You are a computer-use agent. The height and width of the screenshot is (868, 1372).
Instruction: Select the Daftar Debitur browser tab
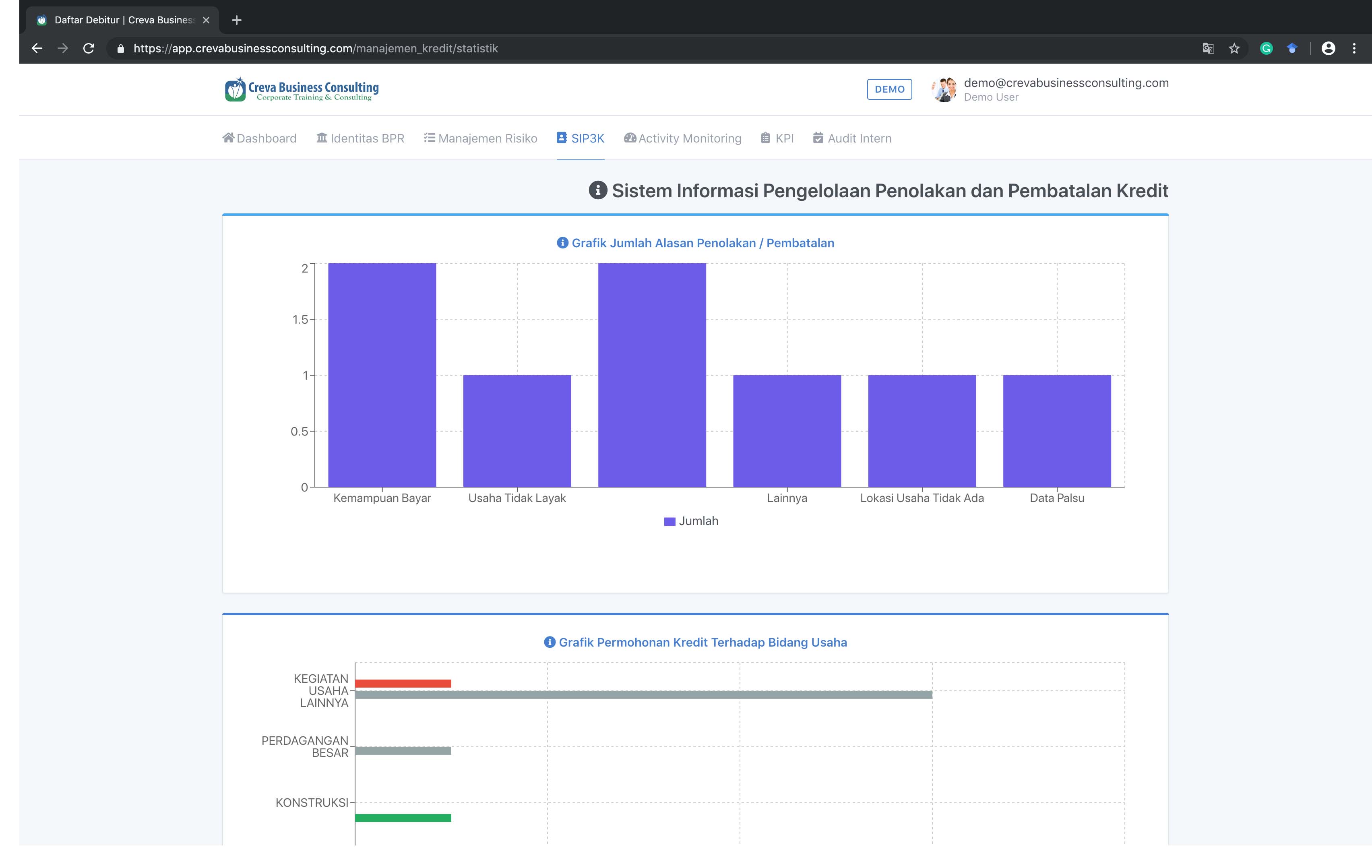click(x=122, y=20)
